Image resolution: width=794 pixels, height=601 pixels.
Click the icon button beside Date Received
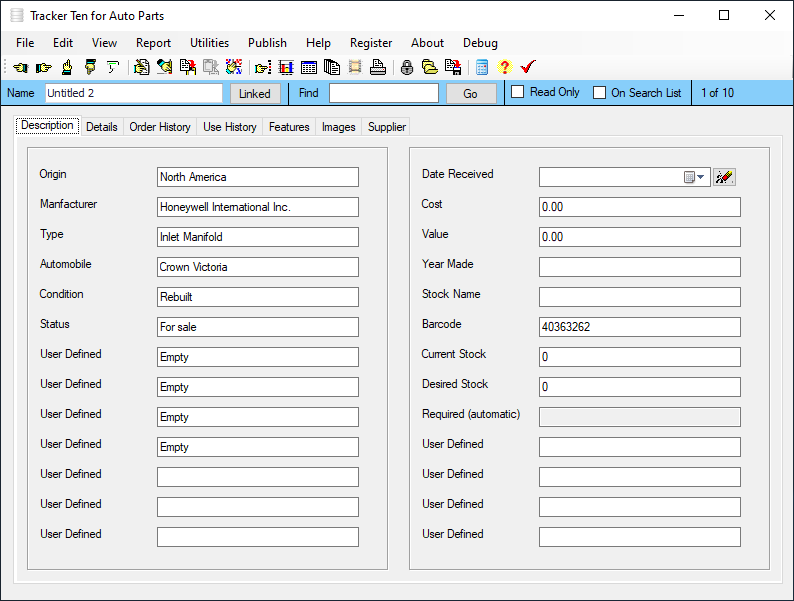(724, 177)
